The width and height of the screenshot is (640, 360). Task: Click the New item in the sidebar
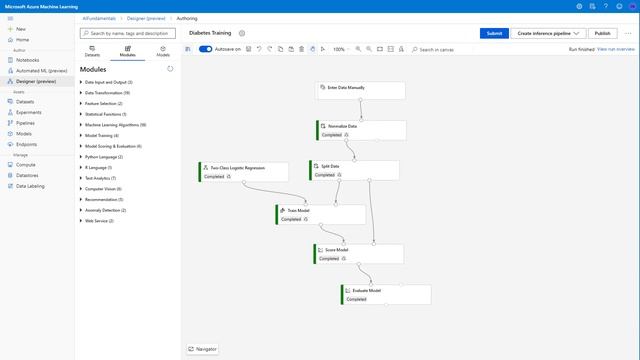[x=17, y=29]
